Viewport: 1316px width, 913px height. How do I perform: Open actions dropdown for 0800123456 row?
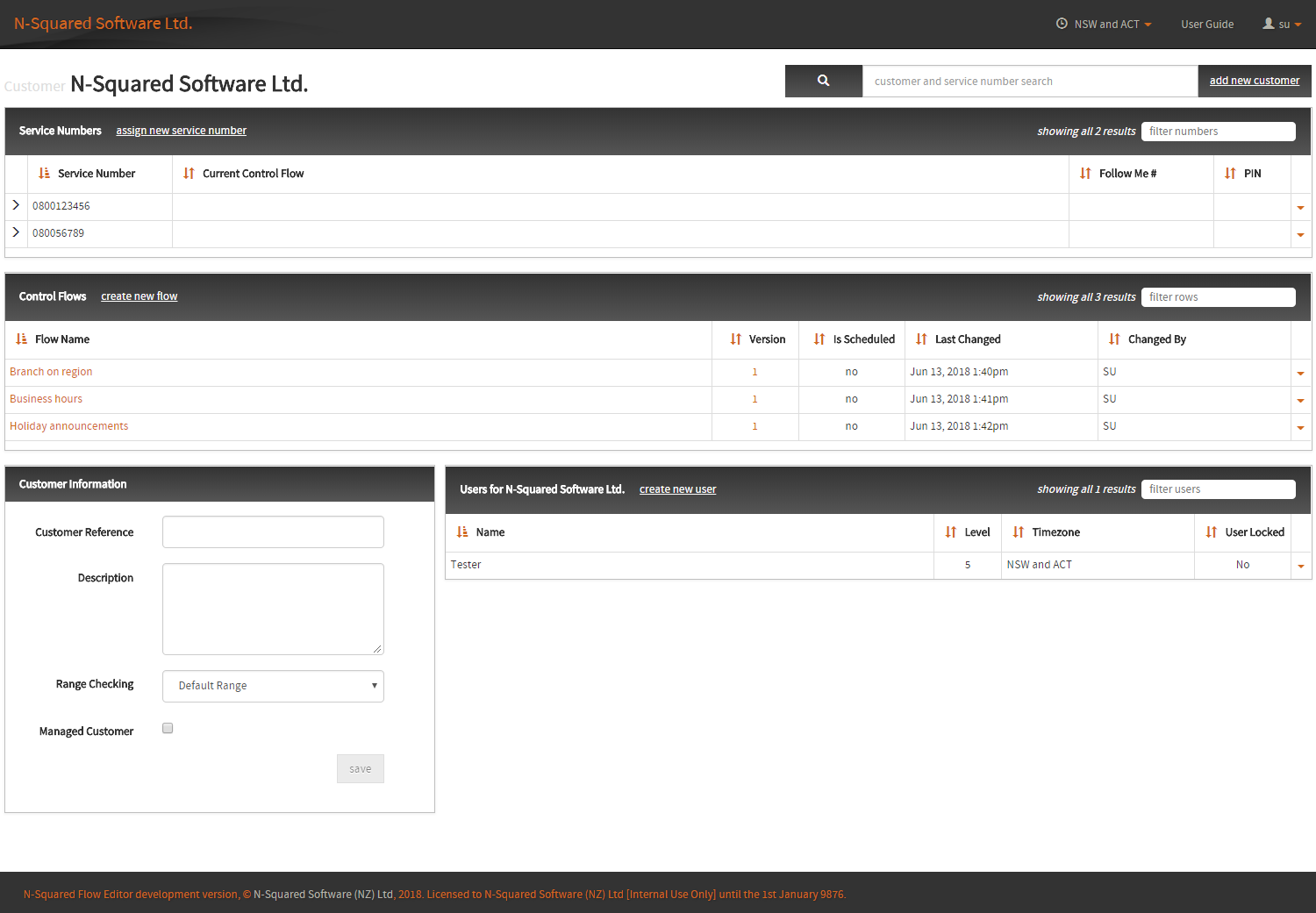(1300, 208)
